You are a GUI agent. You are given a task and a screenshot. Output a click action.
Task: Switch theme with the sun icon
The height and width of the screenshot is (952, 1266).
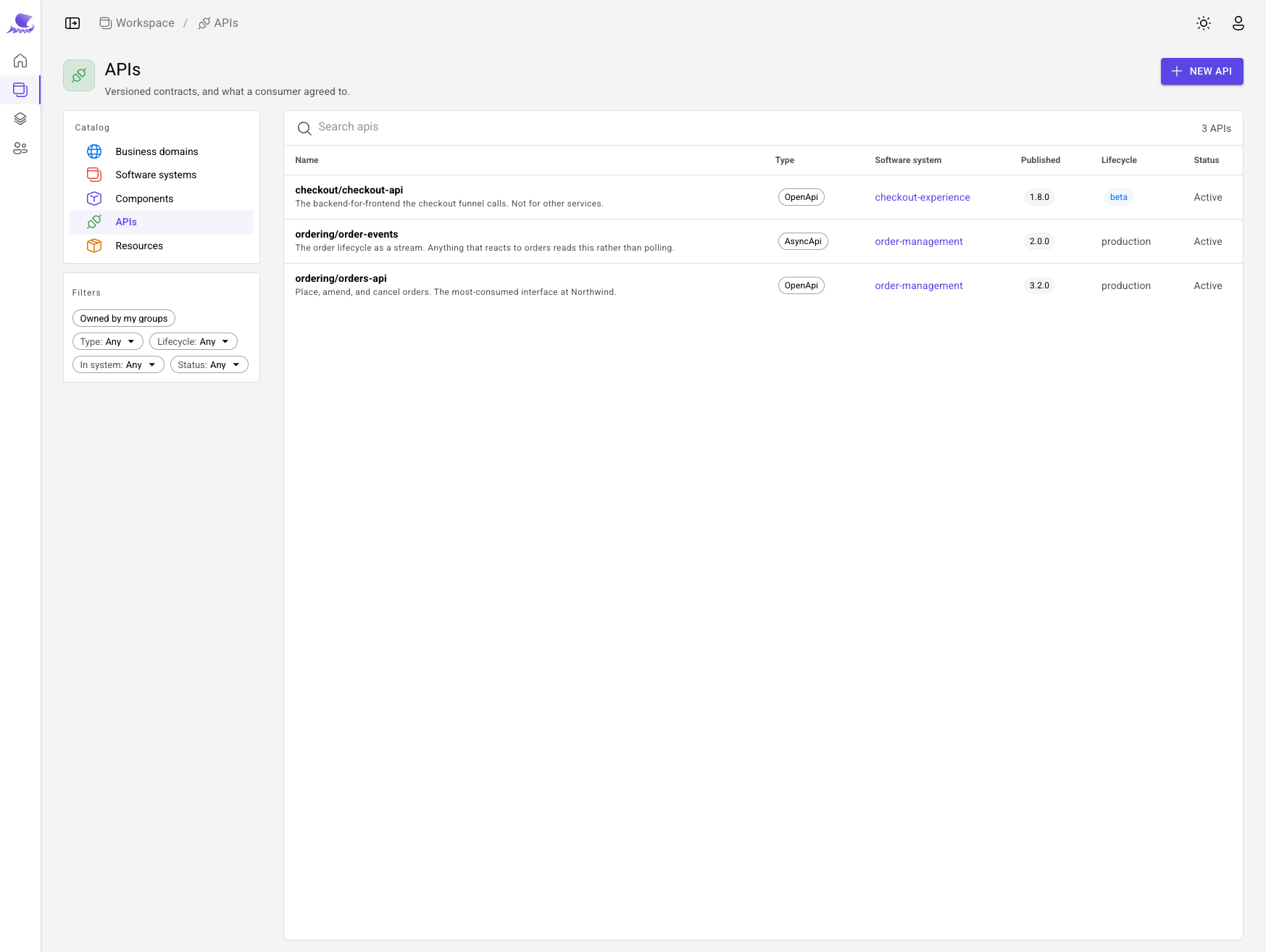click(x=1204, y=23)
